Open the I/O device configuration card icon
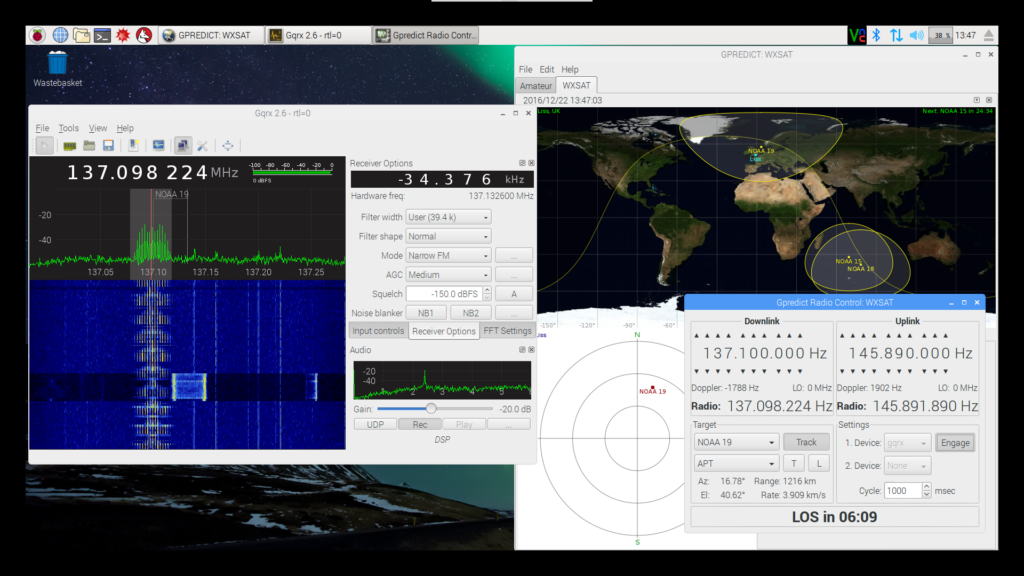This screenshot has height=576, width=1024. click(x=71, y=146)
